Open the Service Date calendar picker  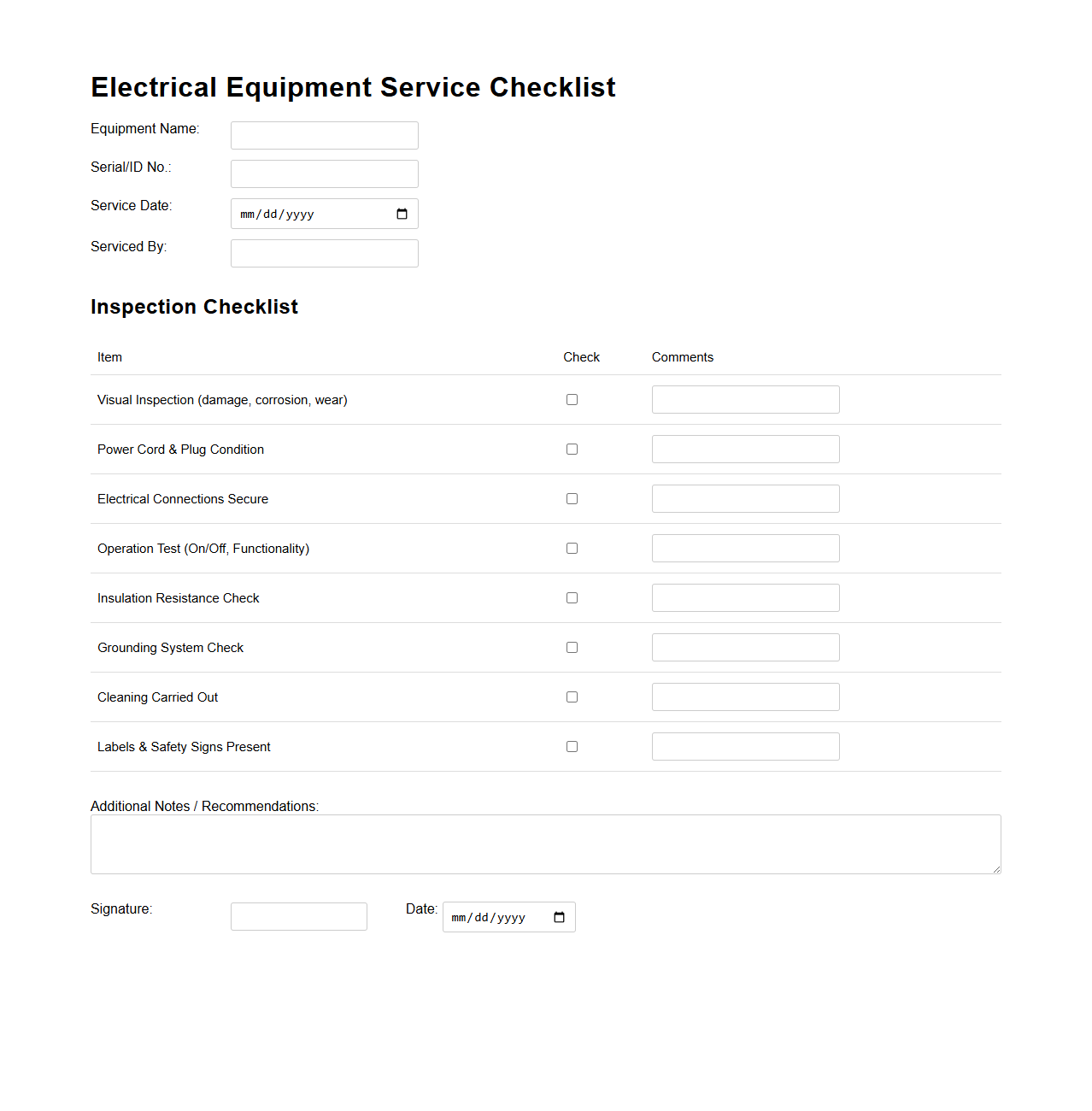coord(402,214)
